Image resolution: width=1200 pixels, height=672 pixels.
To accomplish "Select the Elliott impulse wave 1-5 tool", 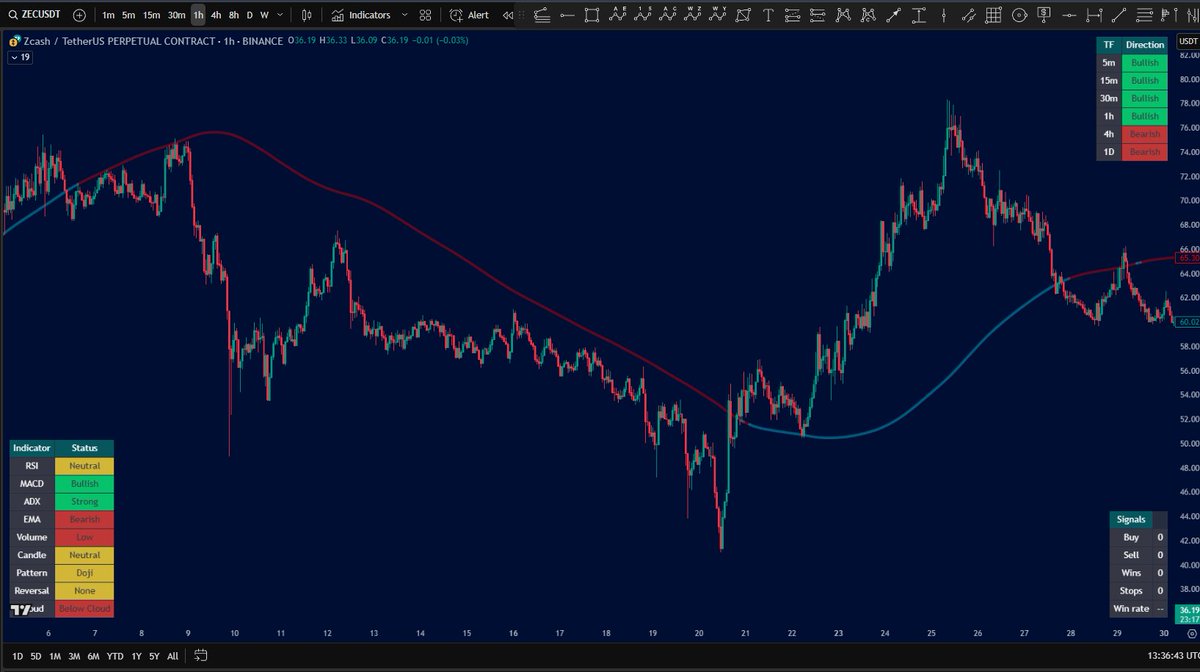I will pyautogui.click(x=644, y=15).
